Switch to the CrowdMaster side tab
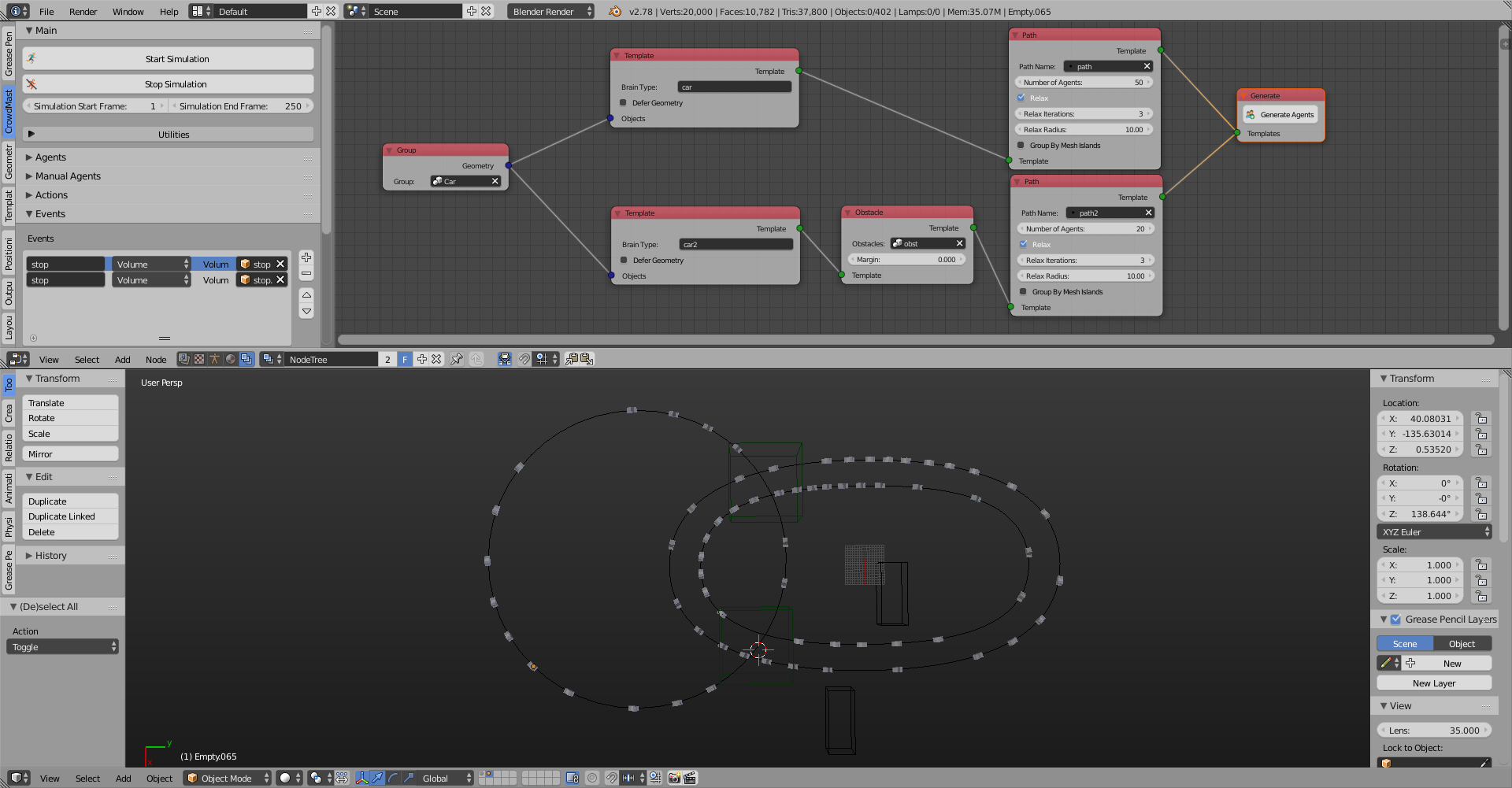This screenshot has height=788, width=1512. click(x=9, y=110)
